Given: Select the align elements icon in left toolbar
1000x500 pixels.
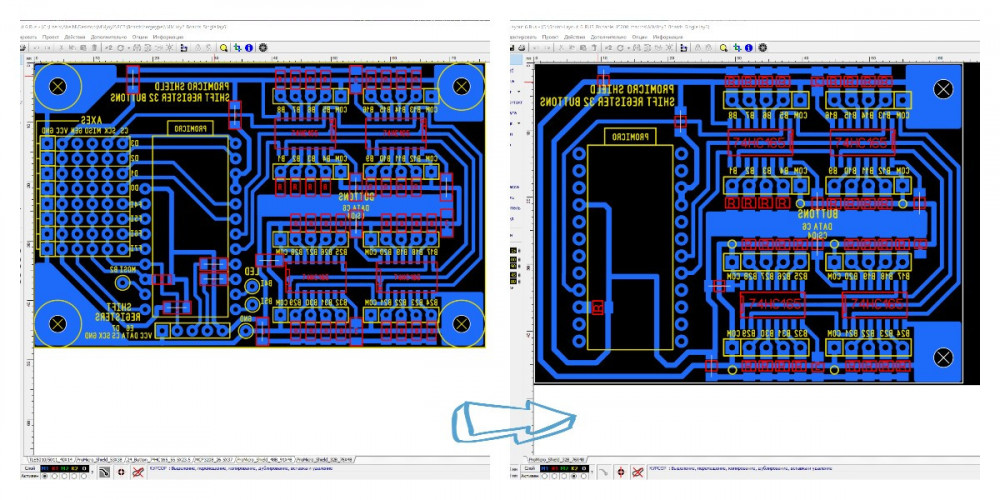Looking at the screenshot, I should (184, 48).
